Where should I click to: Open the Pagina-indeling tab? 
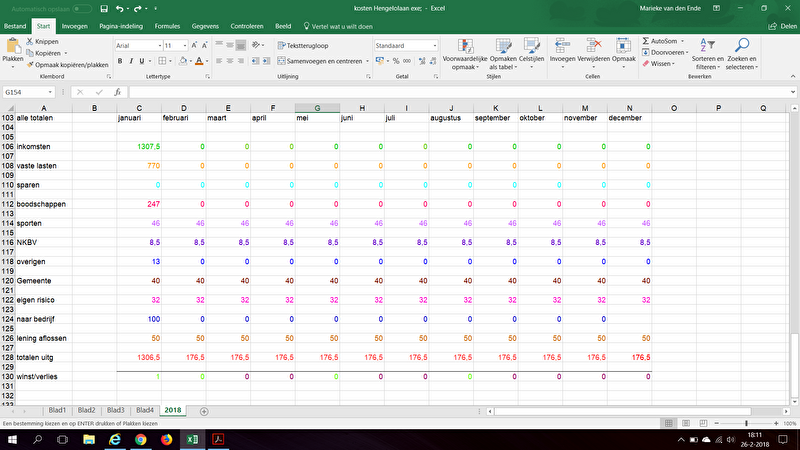pyautogui.click(x=121, y=26)
